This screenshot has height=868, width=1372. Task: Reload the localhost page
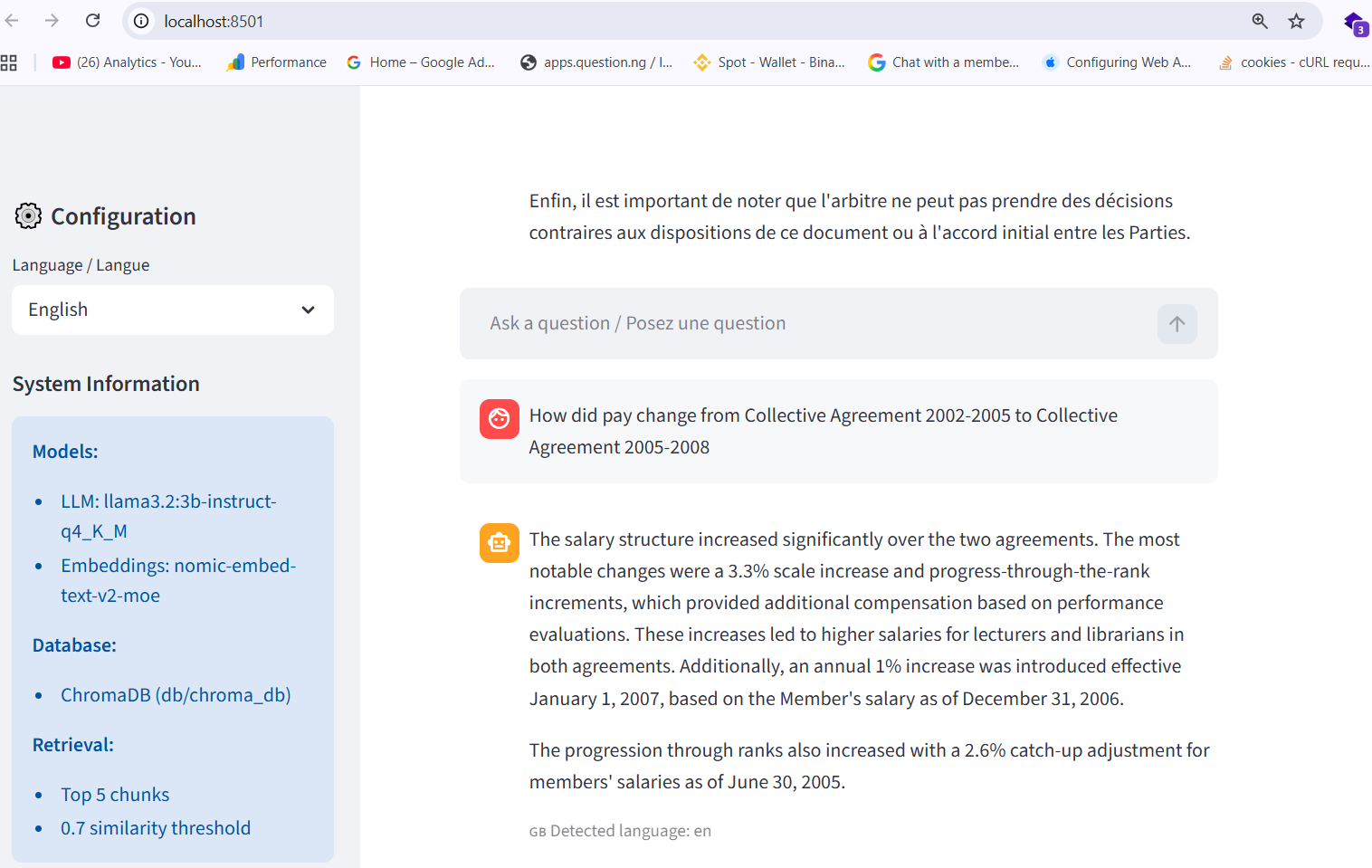(92, 21)
